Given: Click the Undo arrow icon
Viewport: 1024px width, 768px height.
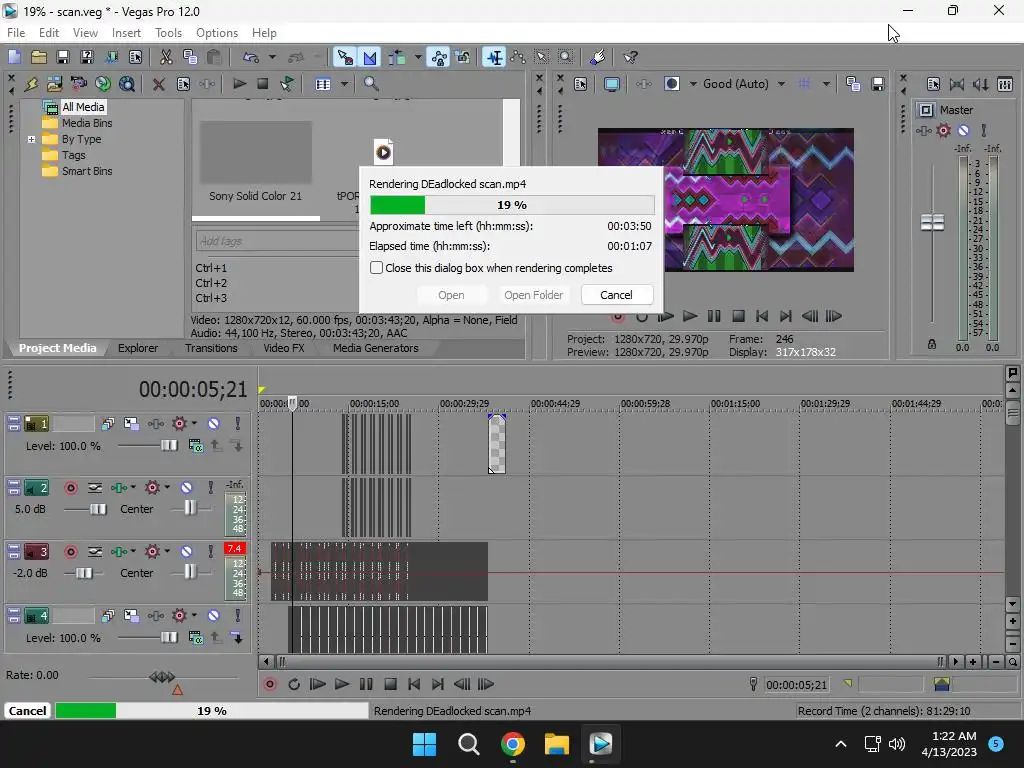Looking at the screenshot, I should 251,57.
